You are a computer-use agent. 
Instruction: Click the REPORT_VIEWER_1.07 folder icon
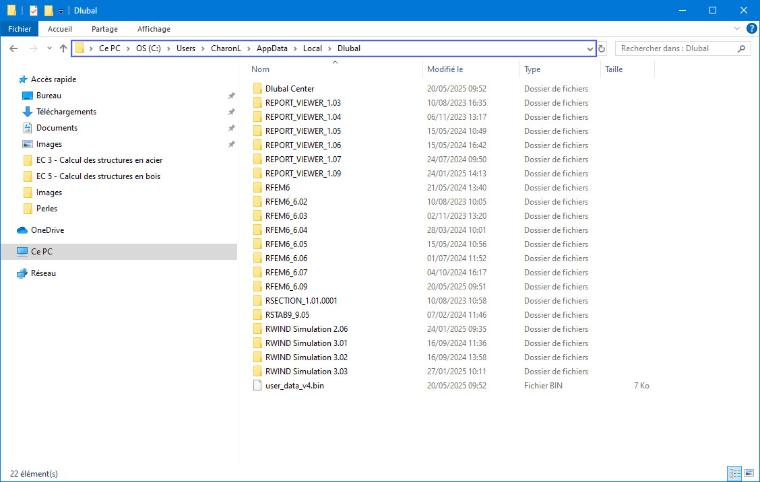pos(257,159)
